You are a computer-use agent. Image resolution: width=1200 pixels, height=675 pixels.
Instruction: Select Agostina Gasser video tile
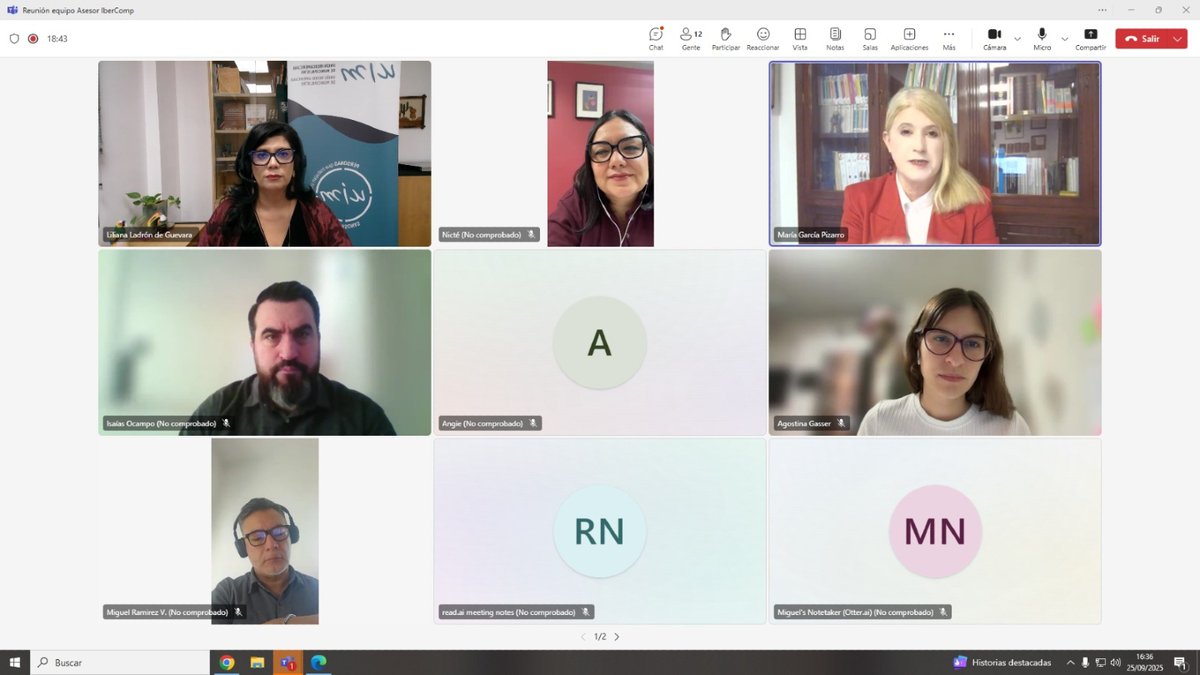click(x=935, y=343)
